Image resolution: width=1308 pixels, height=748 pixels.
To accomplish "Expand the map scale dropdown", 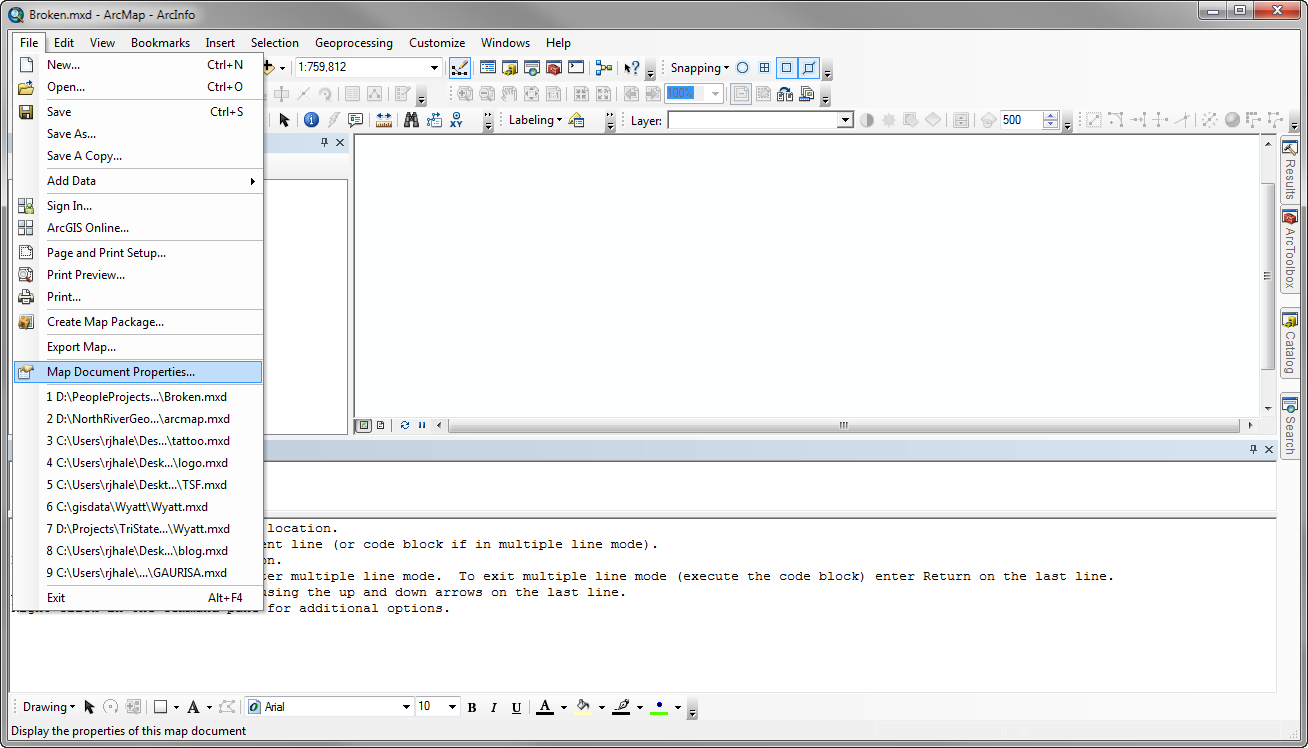I will [x=435, y=68].
